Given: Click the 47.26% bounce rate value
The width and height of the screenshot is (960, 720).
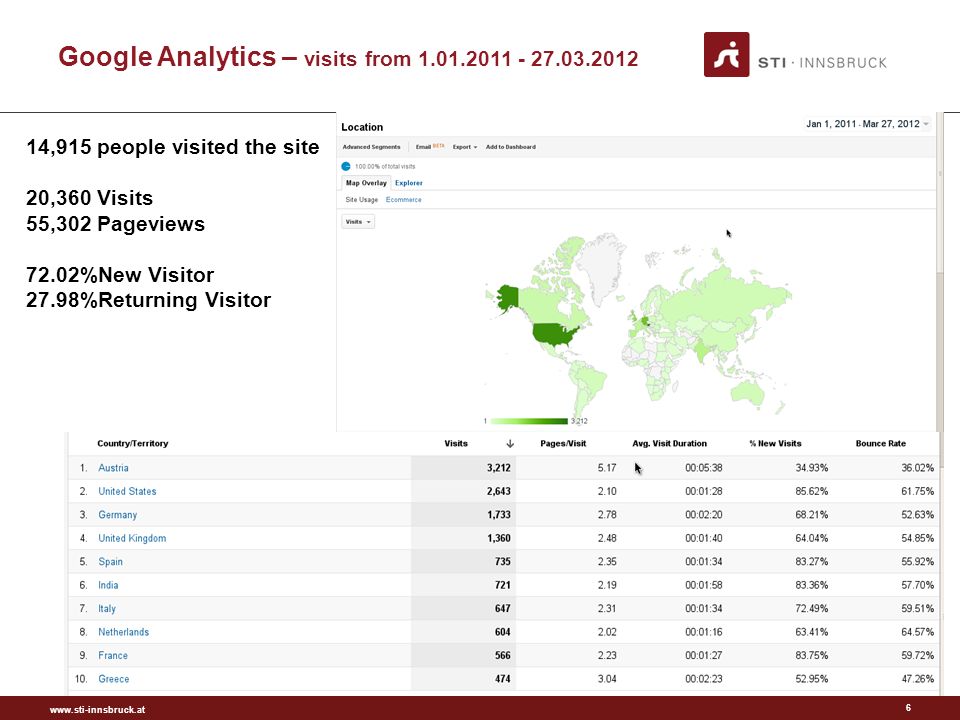Looking at the screenshot, I should pos(917,679).
